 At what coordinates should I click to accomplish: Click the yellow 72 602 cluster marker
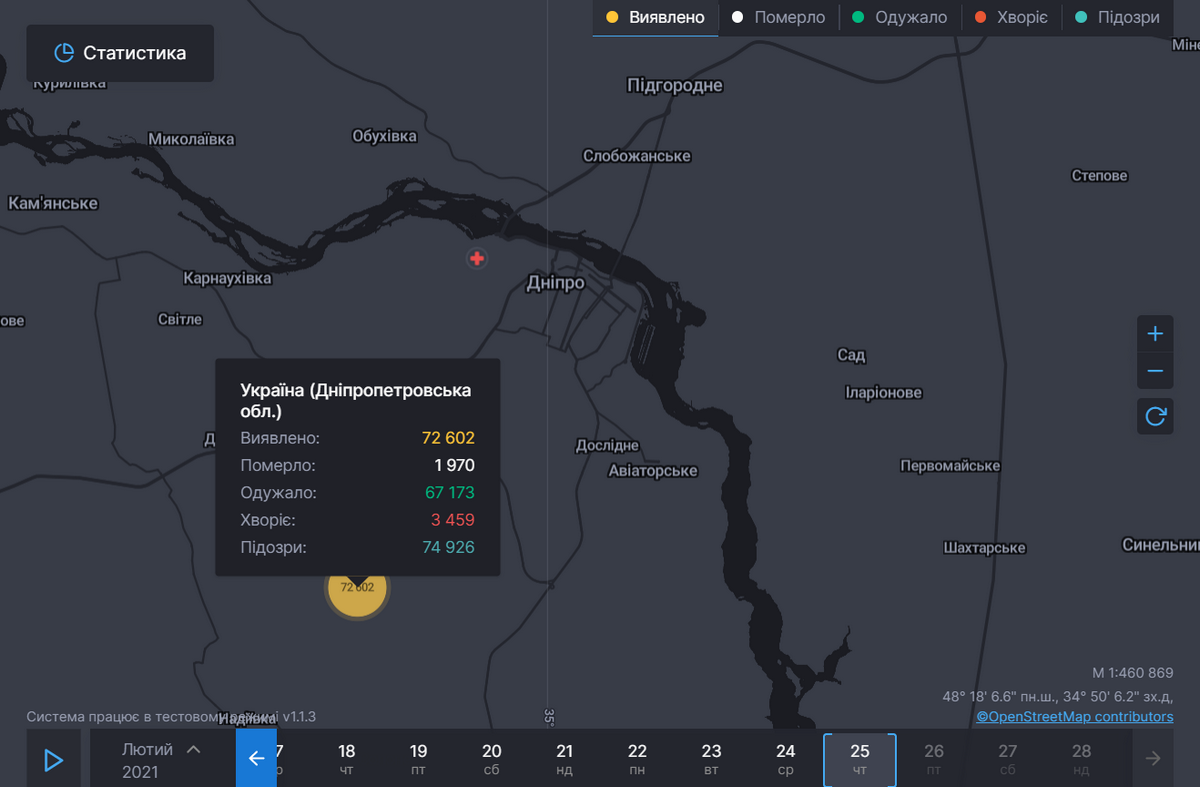point(357,588)
